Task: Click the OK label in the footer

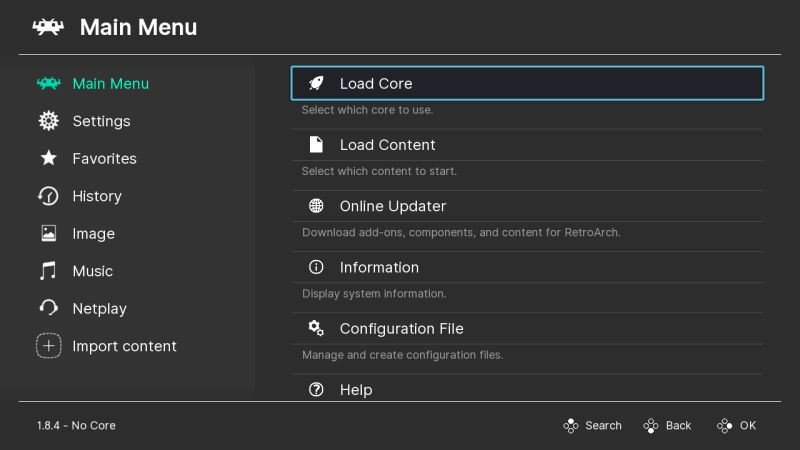Action: point(748,426)
